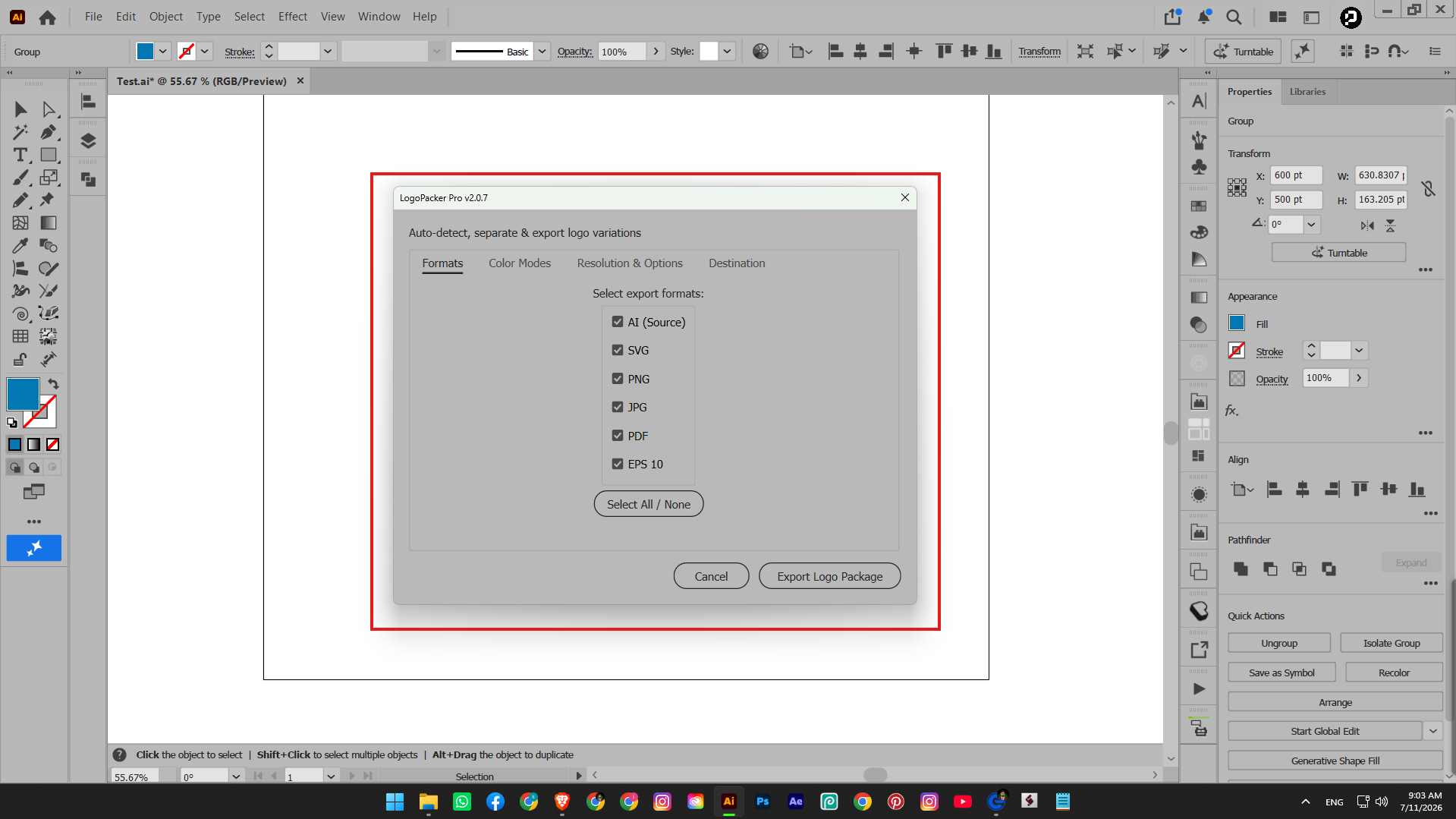Viewport: 1456px width, 819px height.
Task: Open Illustrator home screen
Action: tap(47, 17)
